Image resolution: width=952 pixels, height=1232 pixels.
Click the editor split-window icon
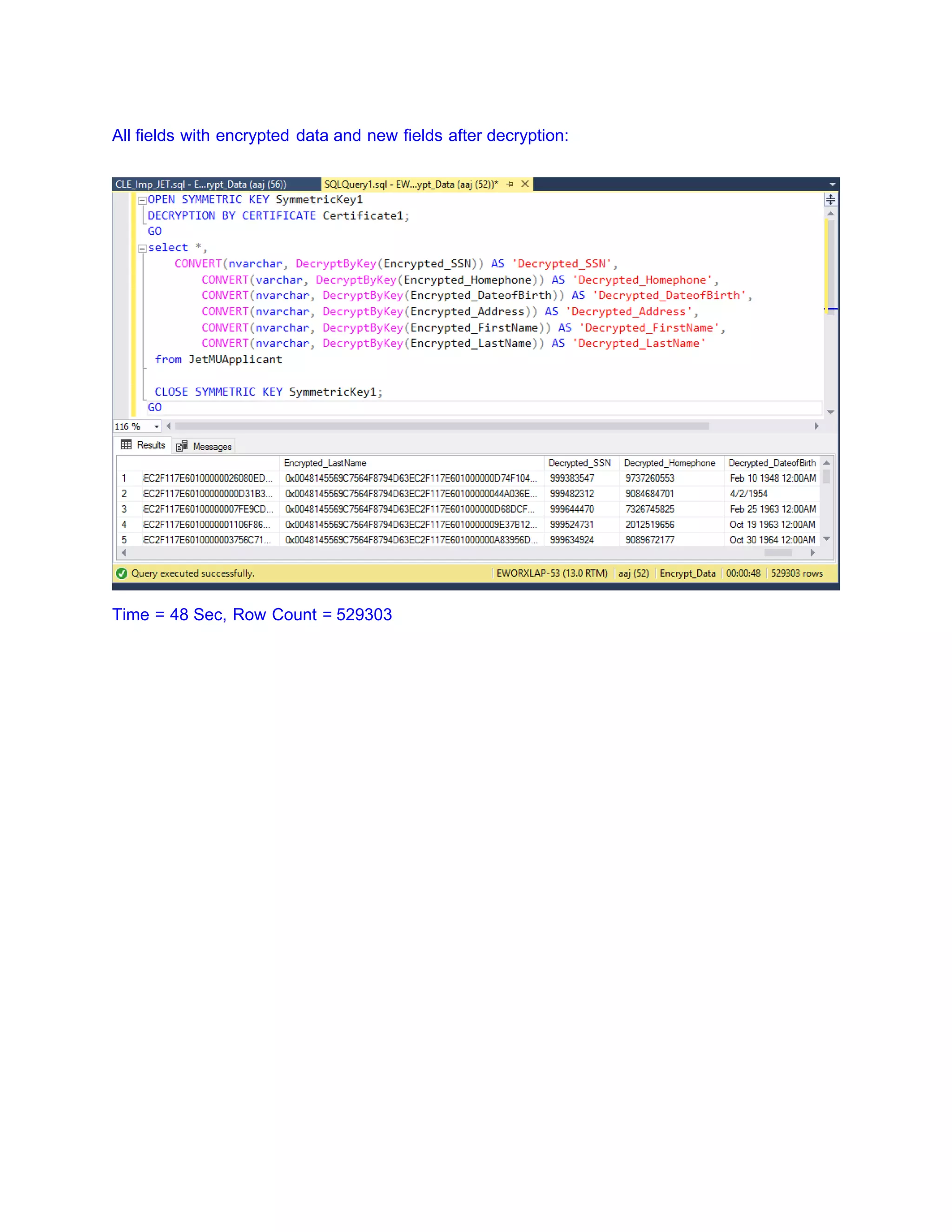830,200
